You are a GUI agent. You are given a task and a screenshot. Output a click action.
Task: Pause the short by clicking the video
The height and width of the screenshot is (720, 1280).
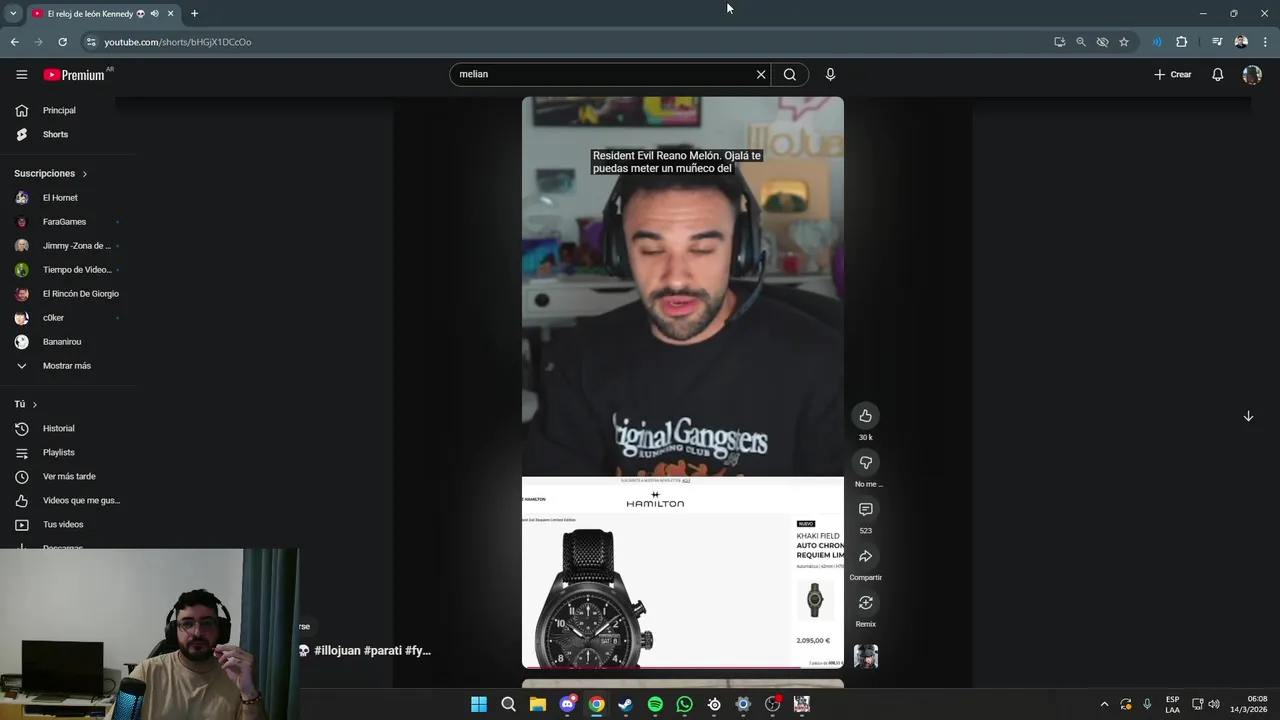pyautogui.click(x=682, y=382)
